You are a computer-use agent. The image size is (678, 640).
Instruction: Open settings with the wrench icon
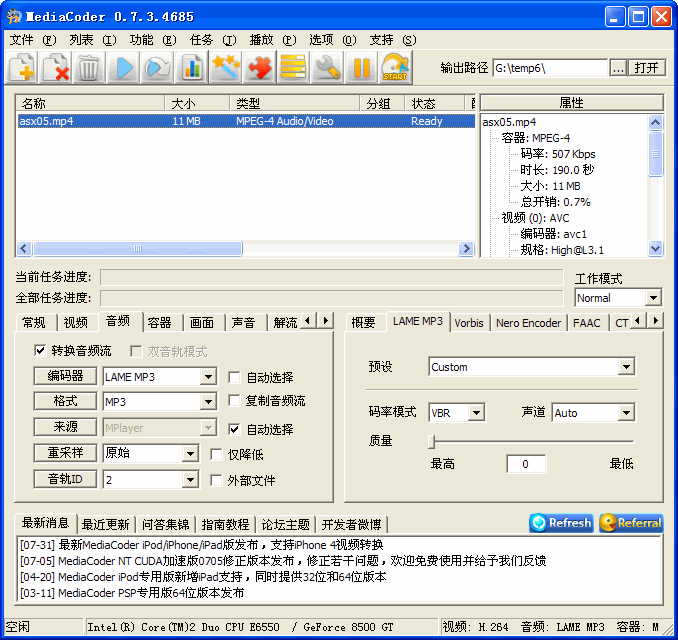(327, 67)
